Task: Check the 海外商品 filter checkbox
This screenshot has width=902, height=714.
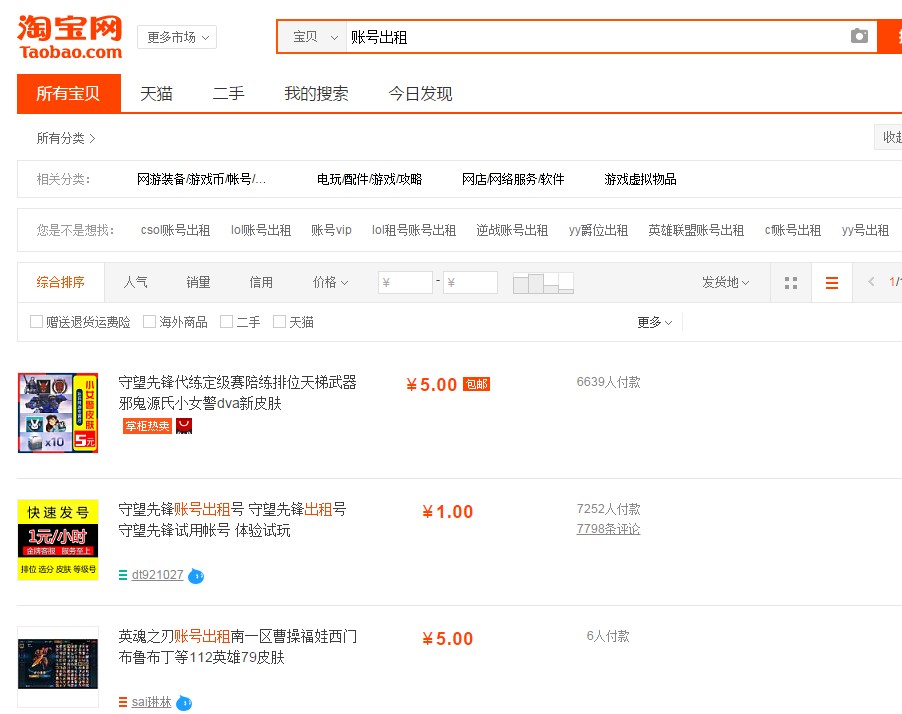Action: click(150, 322)
